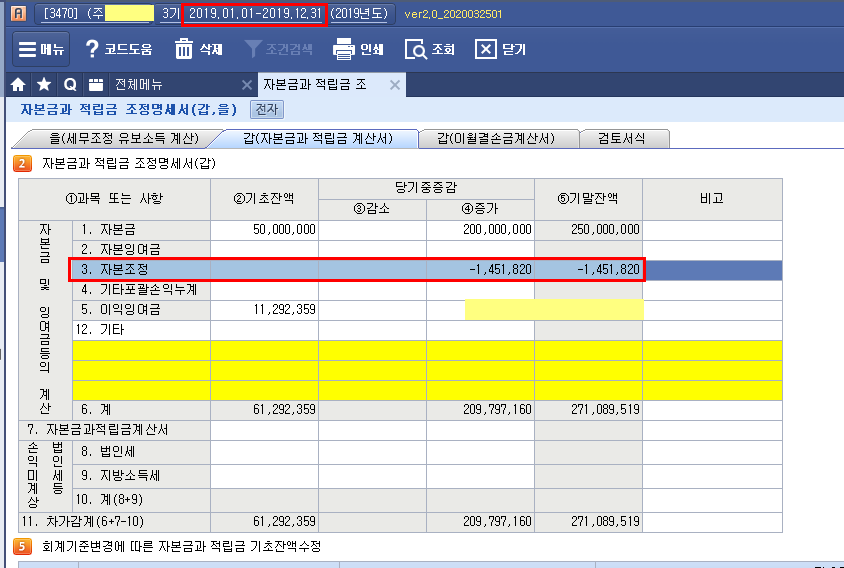The image size is (844, 568).
Task: Click the ⑤기말잔액 column header
Action: tap(588, 199)
